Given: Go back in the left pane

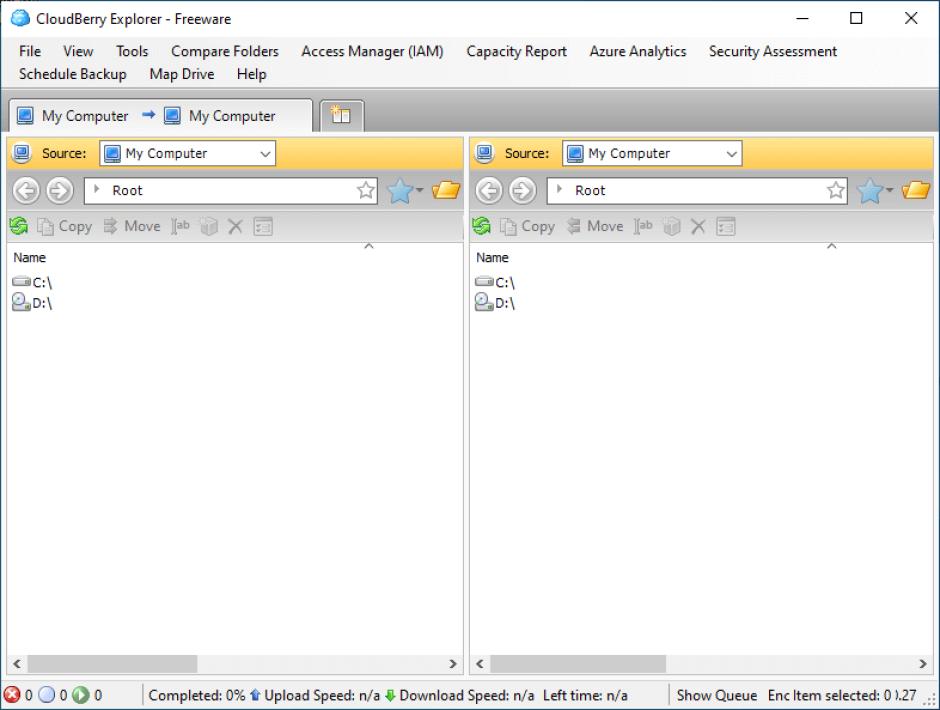Looking at the screenshot, I should [26, 191].
